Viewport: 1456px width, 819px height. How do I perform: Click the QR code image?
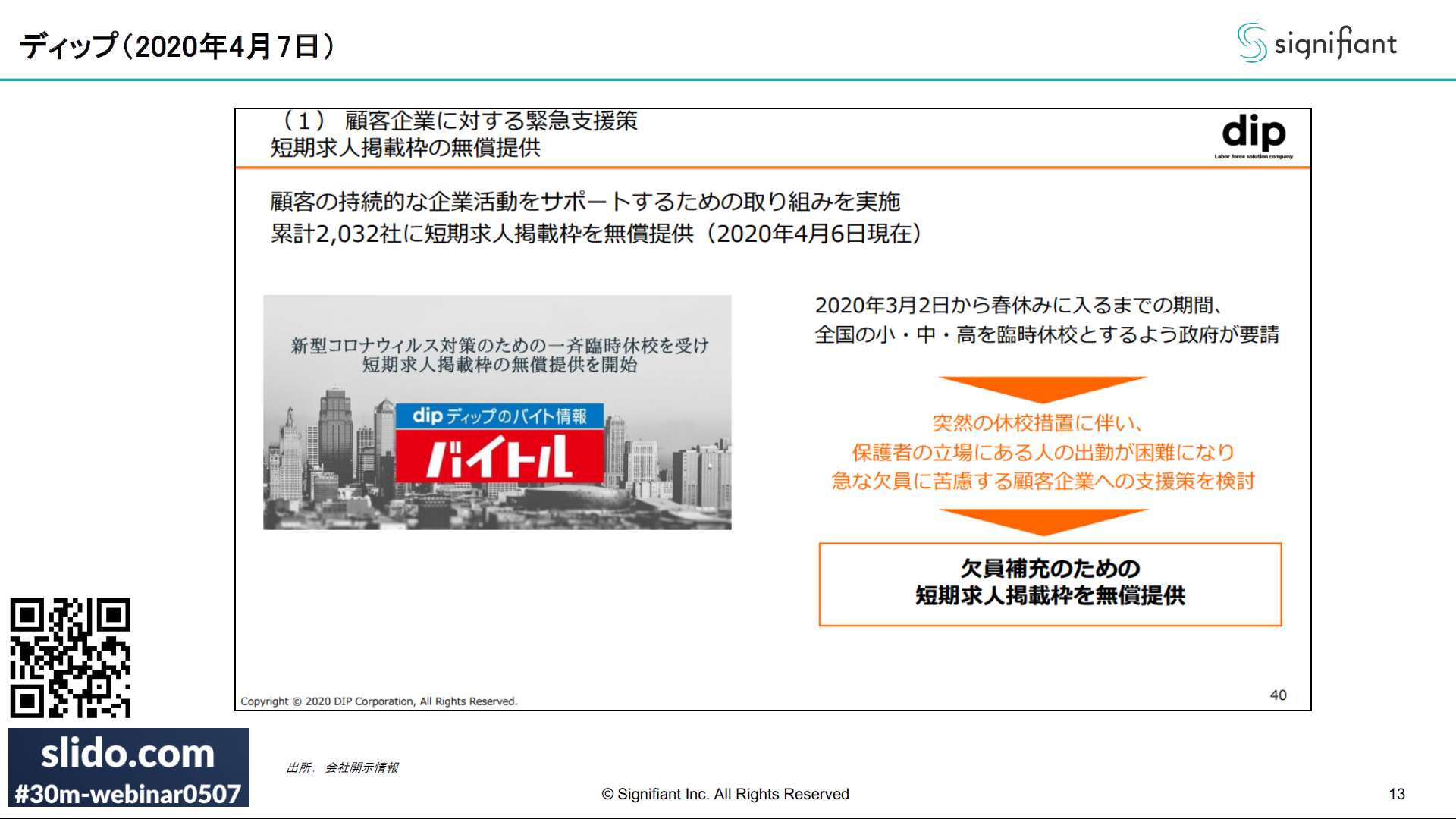tap(70, 657)
